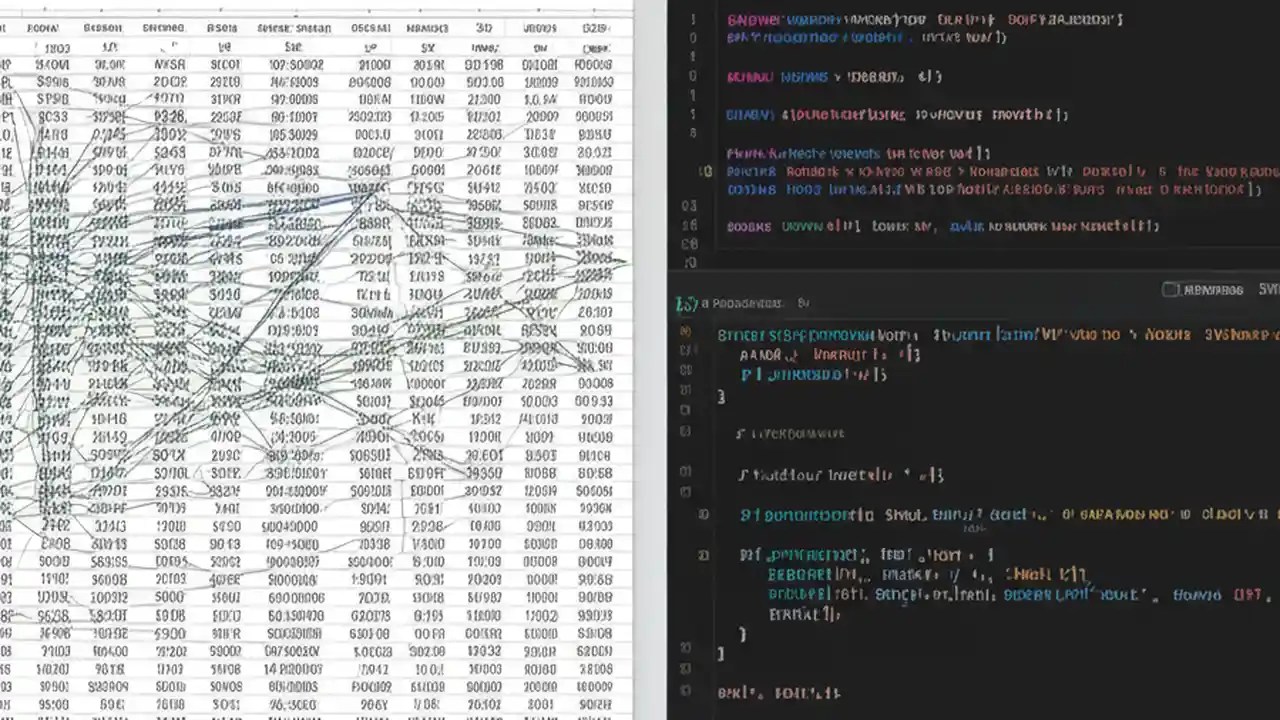Viewport: 1280px width, 720px height.
Task: Click the Bv link beside Popadevtos
Action: click(x=805, y=302)
